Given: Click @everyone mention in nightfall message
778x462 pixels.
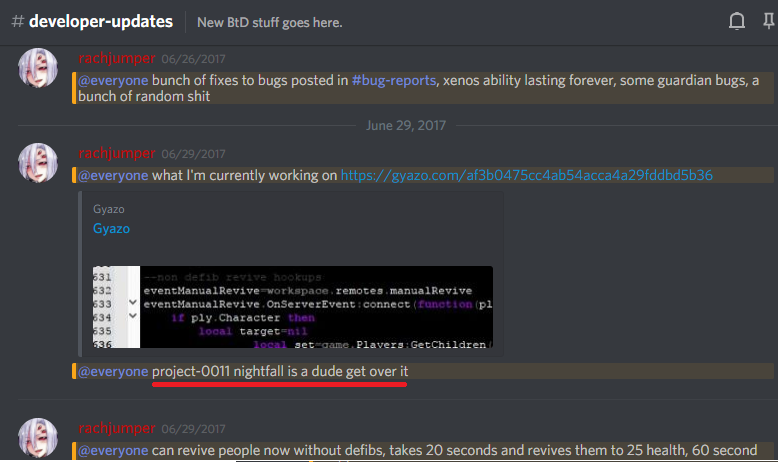Looking at the screenshot, I should (x=112, y=371).
